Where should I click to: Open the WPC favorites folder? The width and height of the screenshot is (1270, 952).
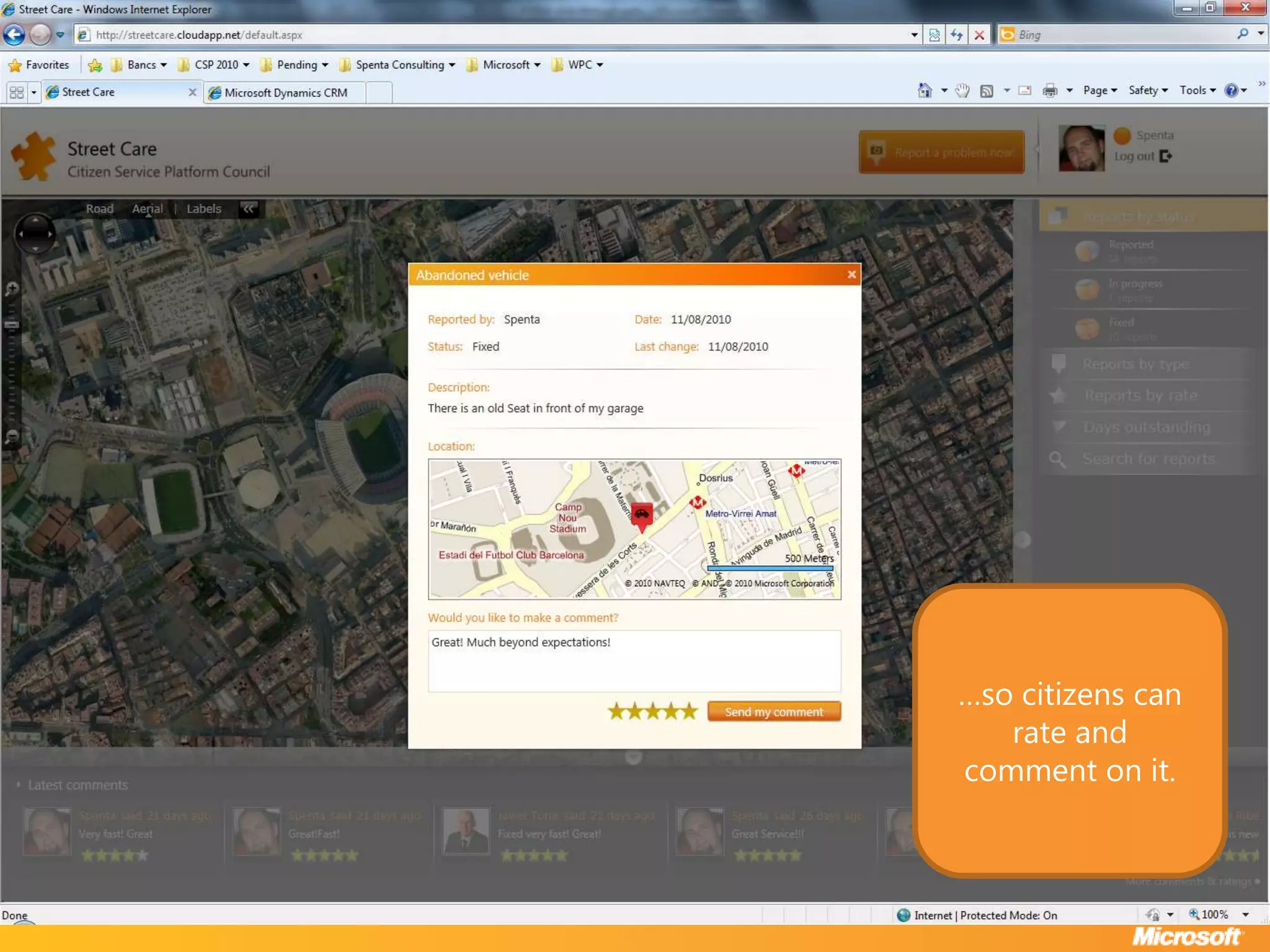(577, 64)
